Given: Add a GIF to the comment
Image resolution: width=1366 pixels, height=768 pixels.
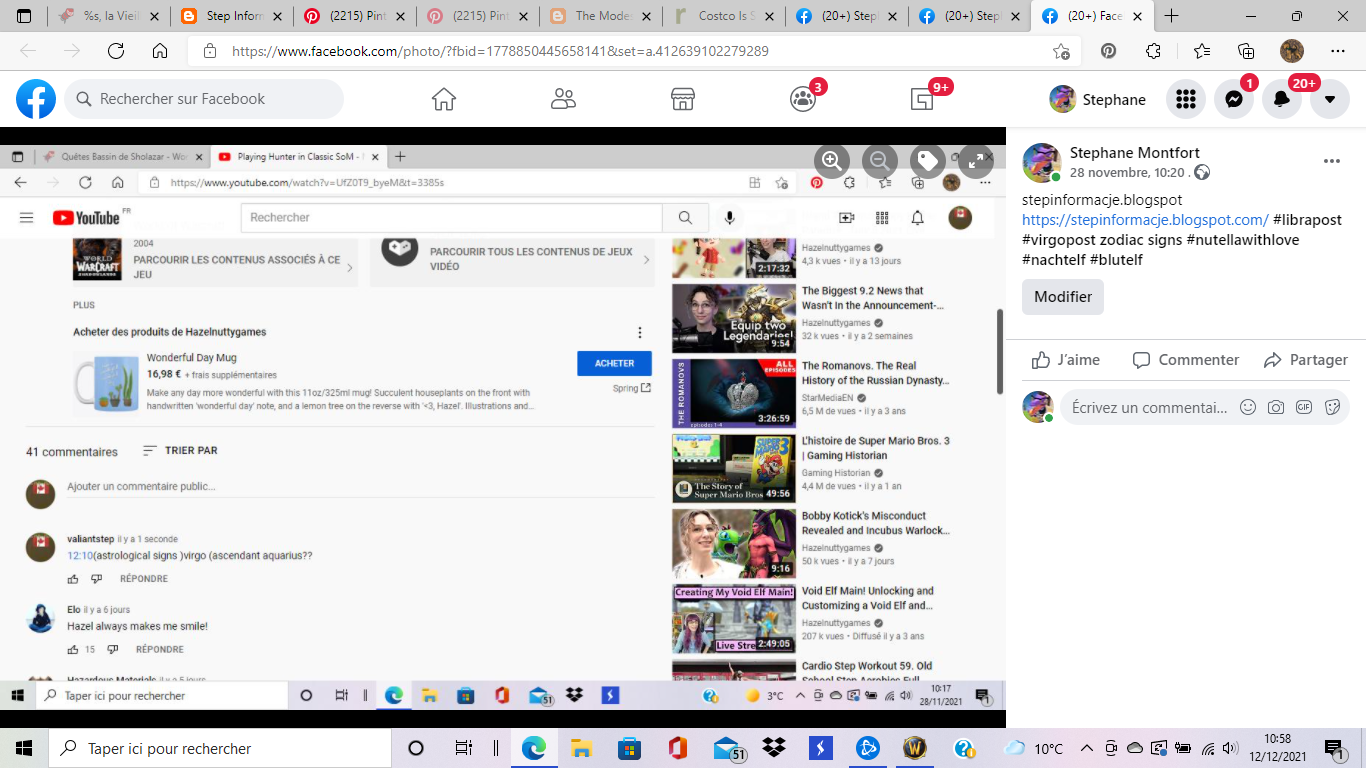Looking at the screenshot, I should (x=1304, y=407).
